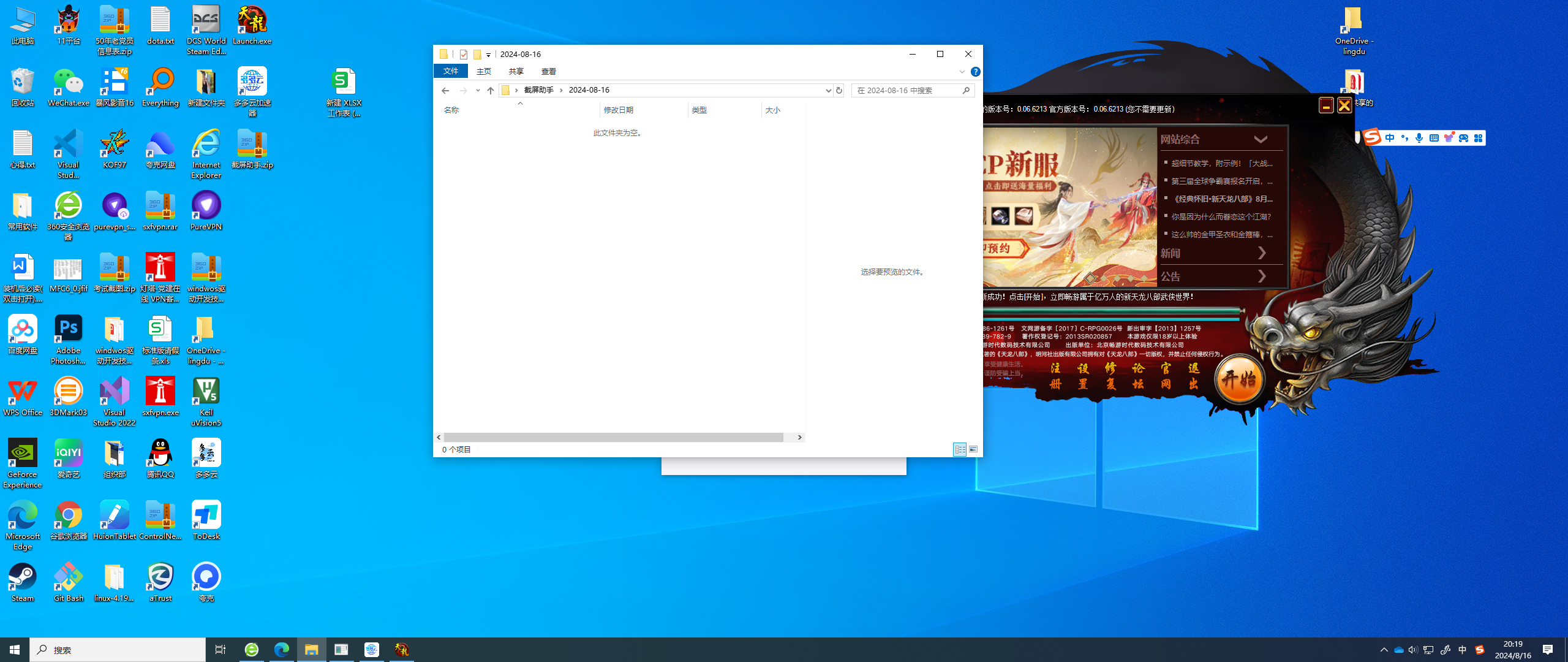Screen dimensions: 1568x662
Task: Click Sogou IME microphone voice input icon
Action: tap(1419, 138)
